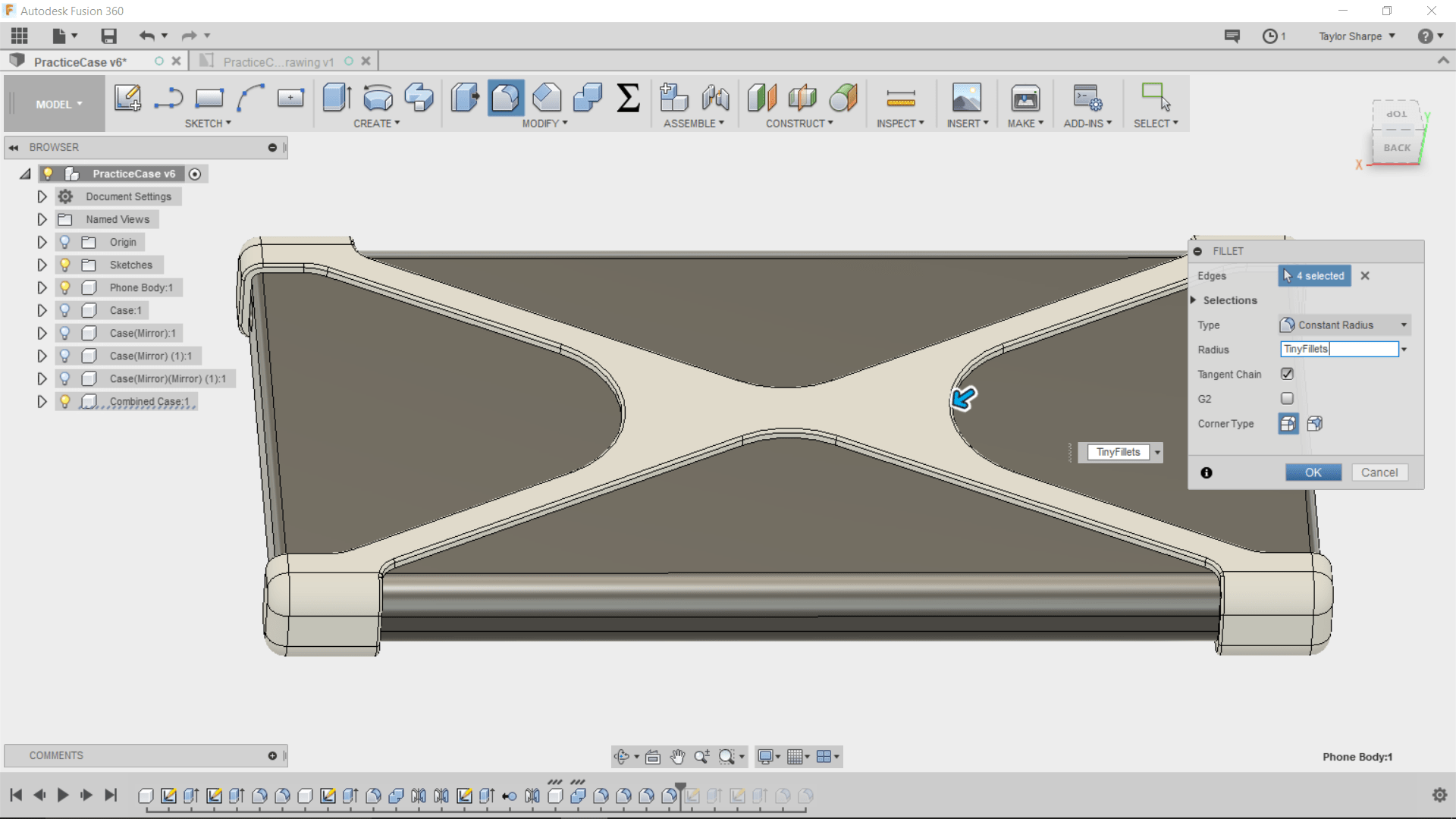Screen dimensions: 1456x819
Task: Select the Revolve tool in Create group
Action: click(x=377, y=99)
